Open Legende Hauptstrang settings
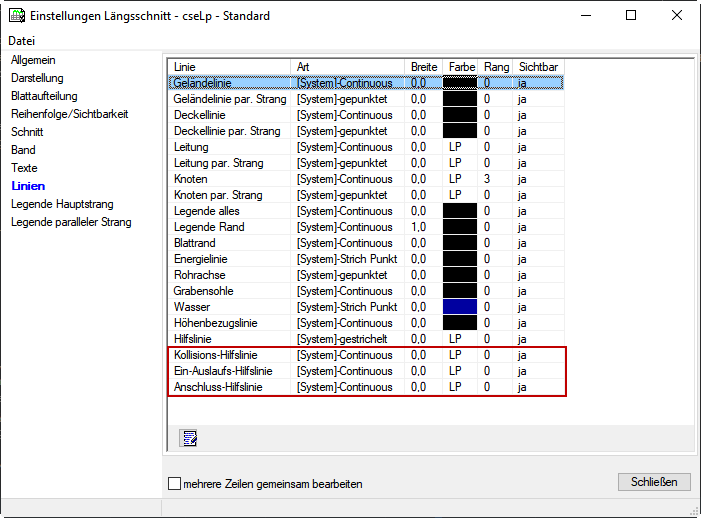Image resolution: width=701 pixels, height=518 pixels. tap(62, 204)
